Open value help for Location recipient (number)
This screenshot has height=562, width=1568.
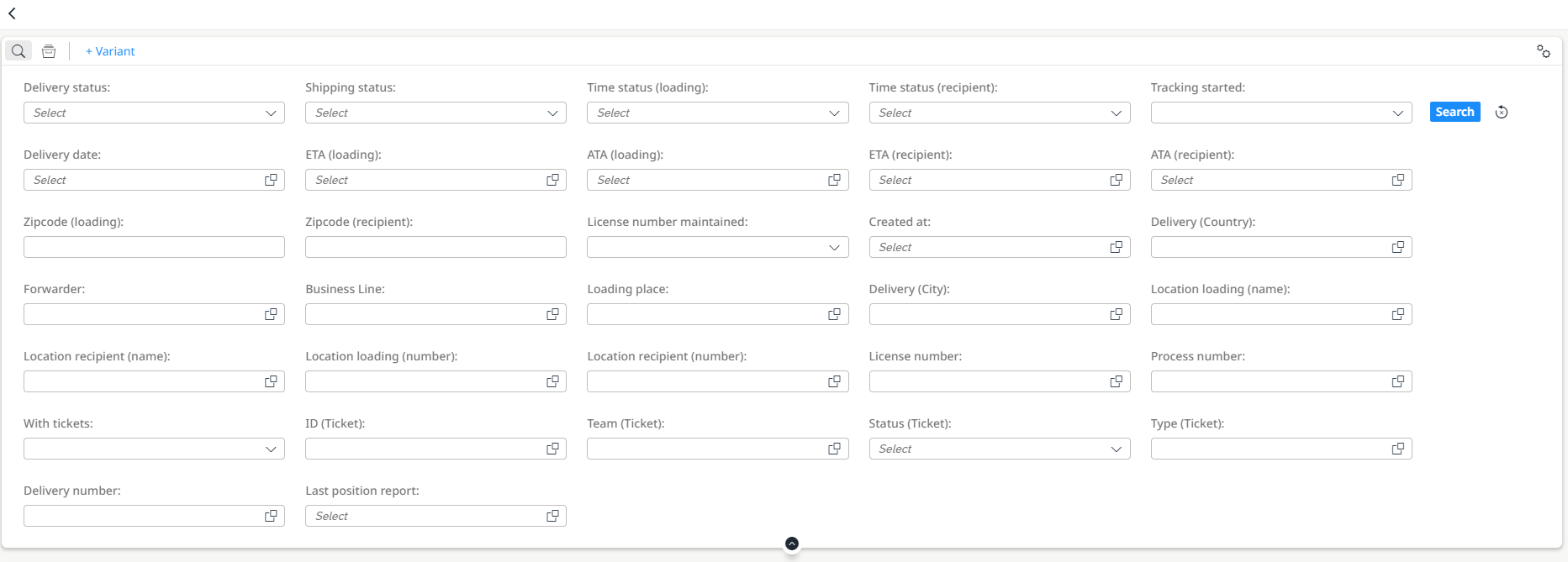pyautogui.click(x=834, y=381)
